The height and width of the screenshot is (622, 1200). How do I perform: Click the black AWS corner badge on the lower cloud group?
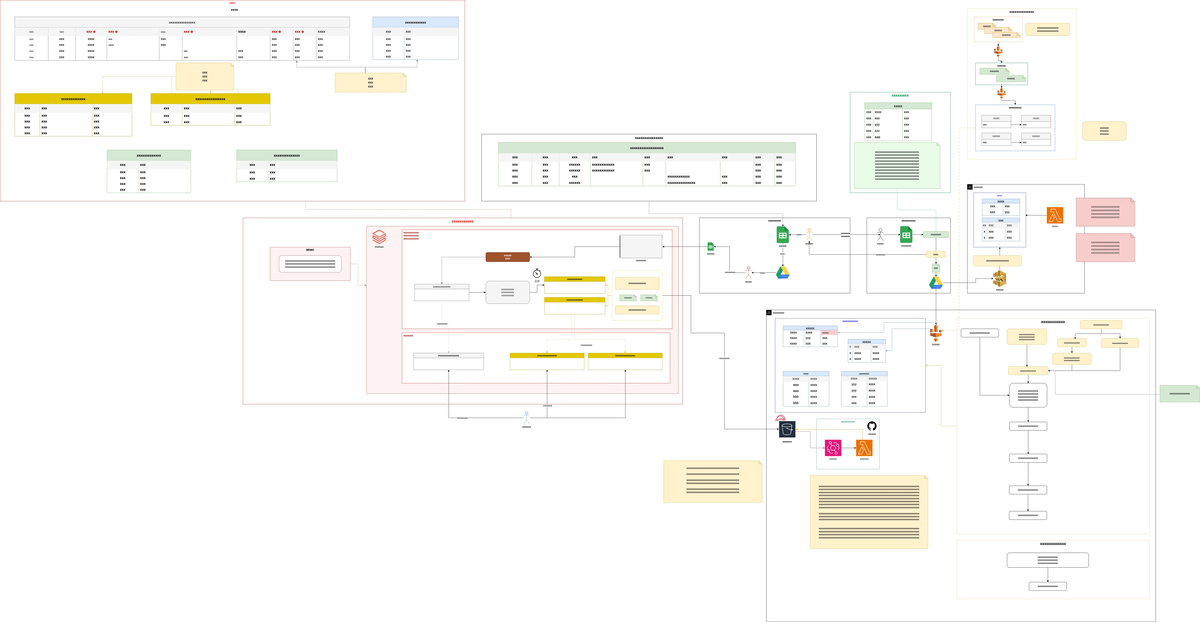click(x=769, y=313)
